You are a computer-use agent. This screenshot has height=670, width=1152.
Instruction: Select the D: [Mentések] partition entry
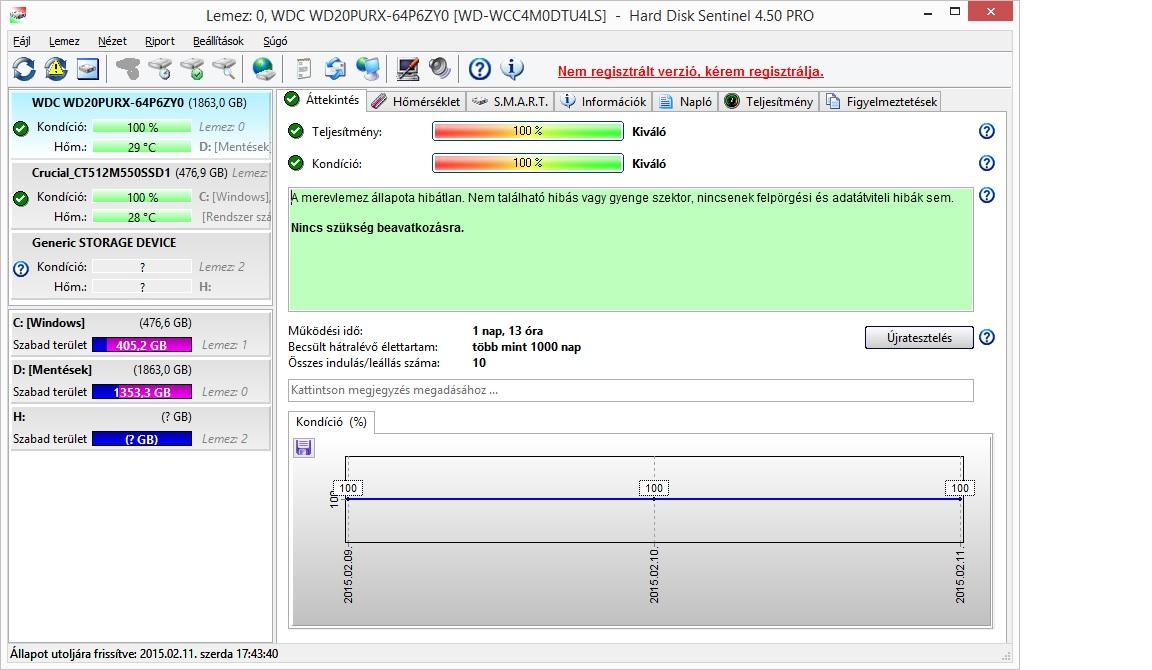pos(140,381)
